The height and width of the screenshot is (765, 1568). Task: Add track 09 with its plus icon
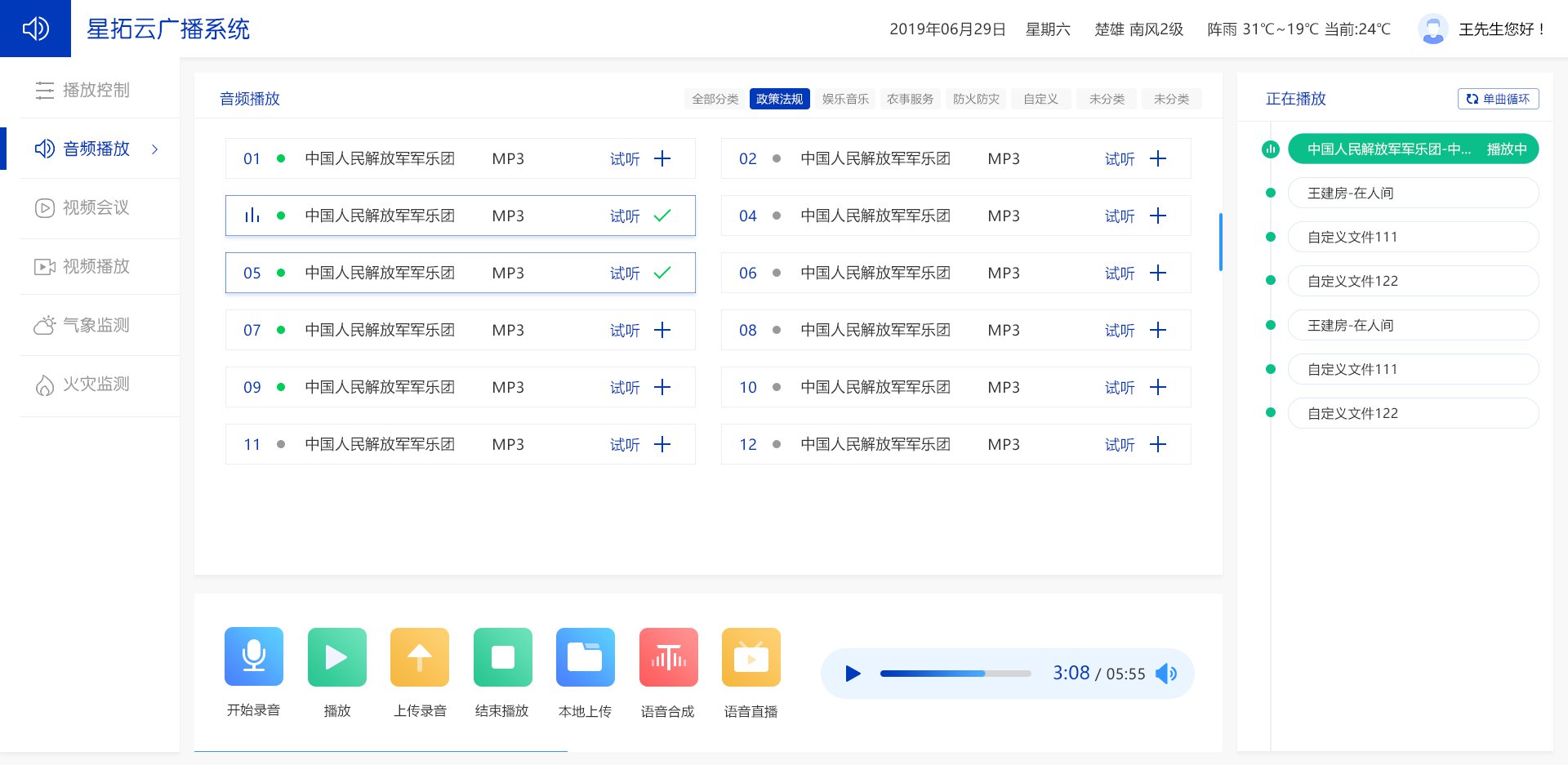[x=662, y=387]
